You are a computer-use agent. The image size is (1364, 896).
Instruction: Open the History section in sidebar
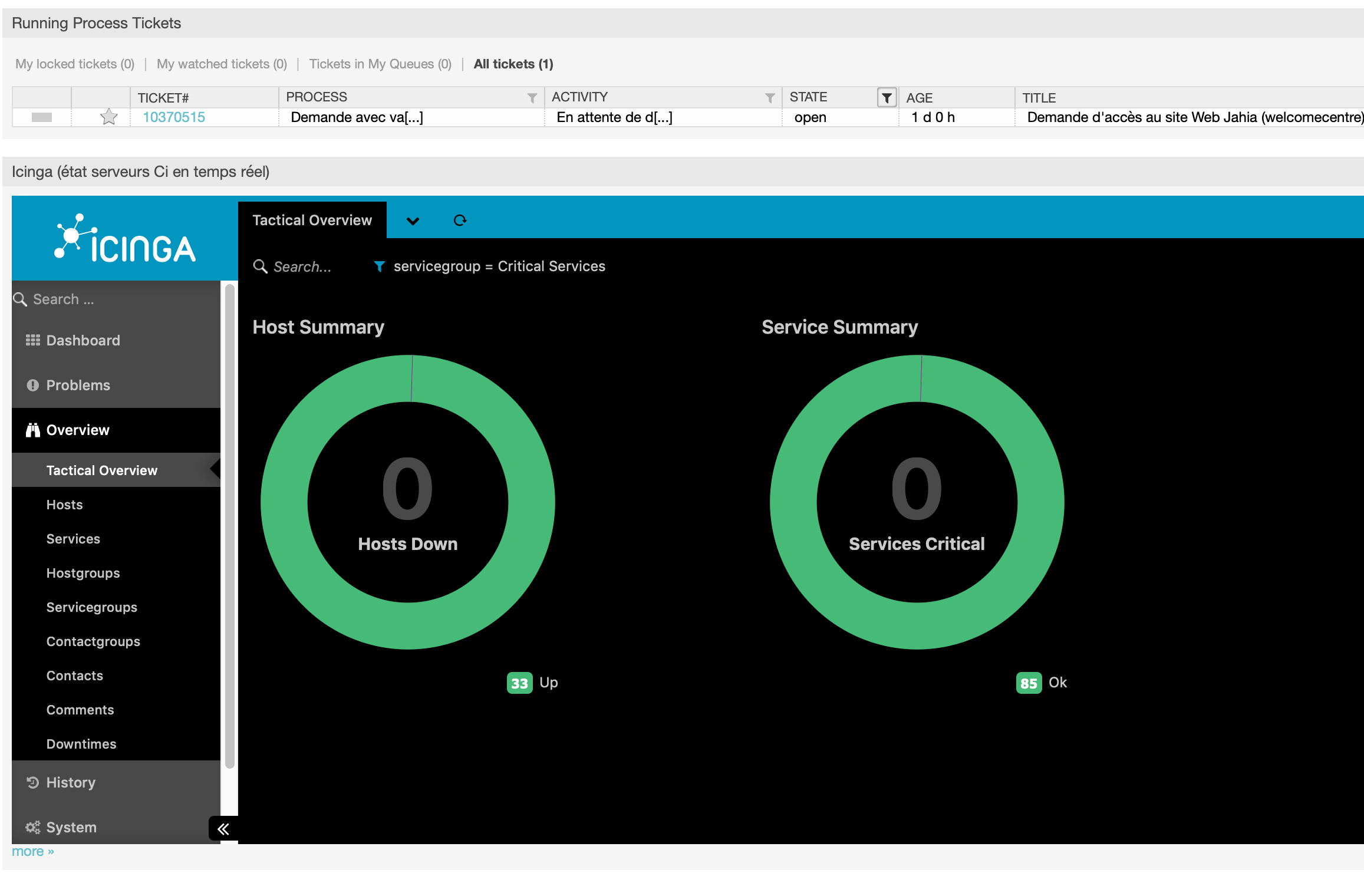coord(70,783)
